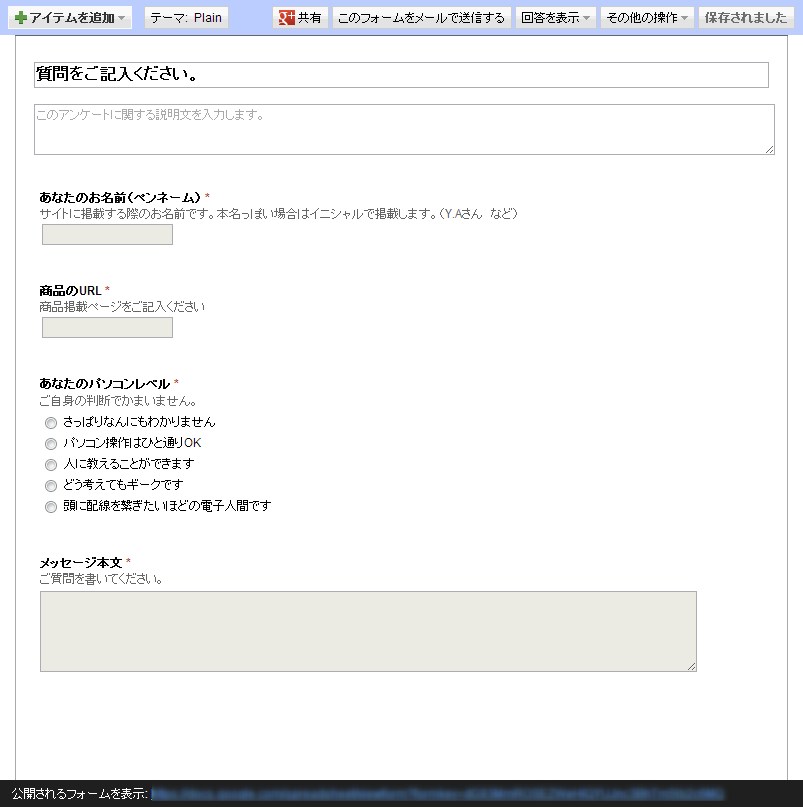This screenshot has width=803, height=807.
Task: Click the ご自身の判断でかまいません help text
Action: [118, 400]
